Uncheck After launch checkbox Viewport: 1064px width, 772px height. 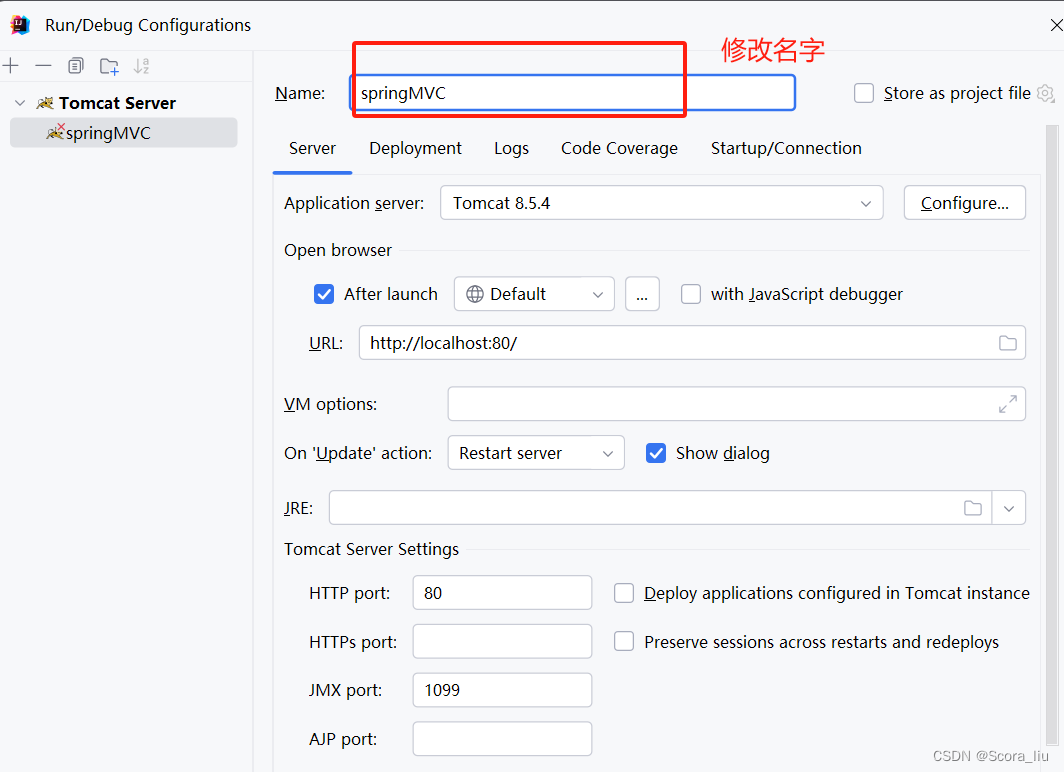(x=324, y=294)
